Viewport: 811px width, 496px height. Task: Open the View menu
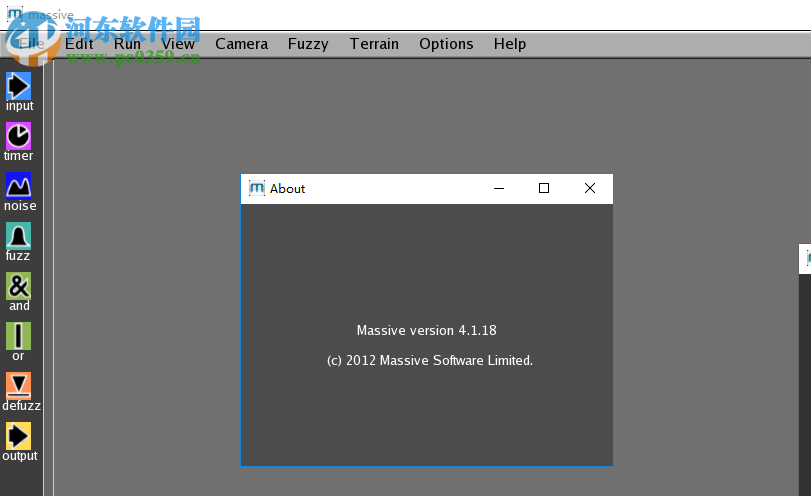click(178, 44)
